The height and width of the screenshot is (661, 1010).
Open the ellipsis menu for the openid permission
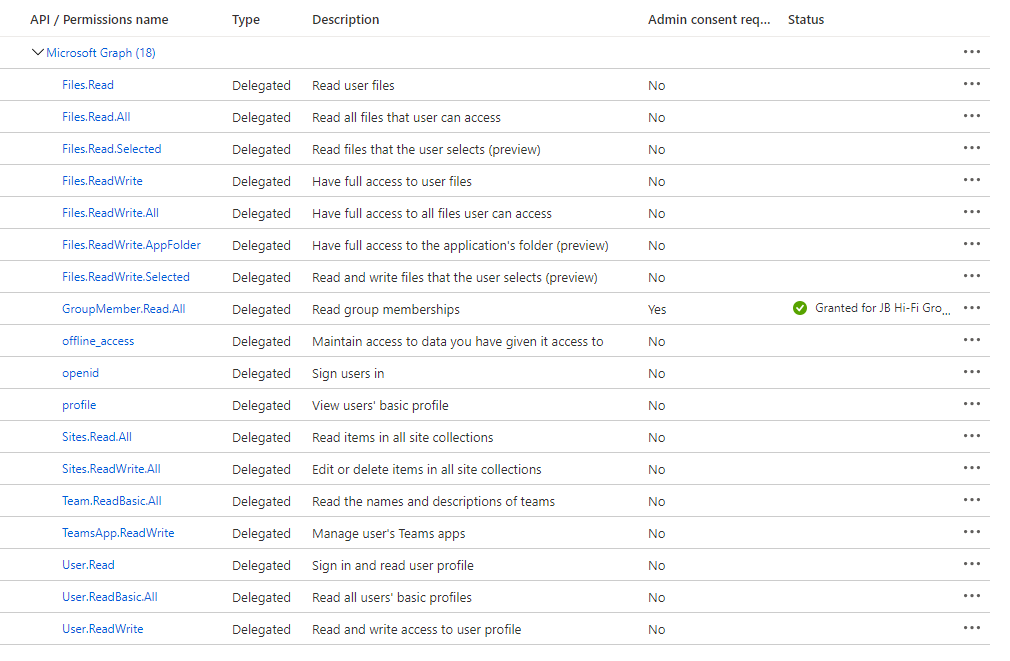[971, 372]
